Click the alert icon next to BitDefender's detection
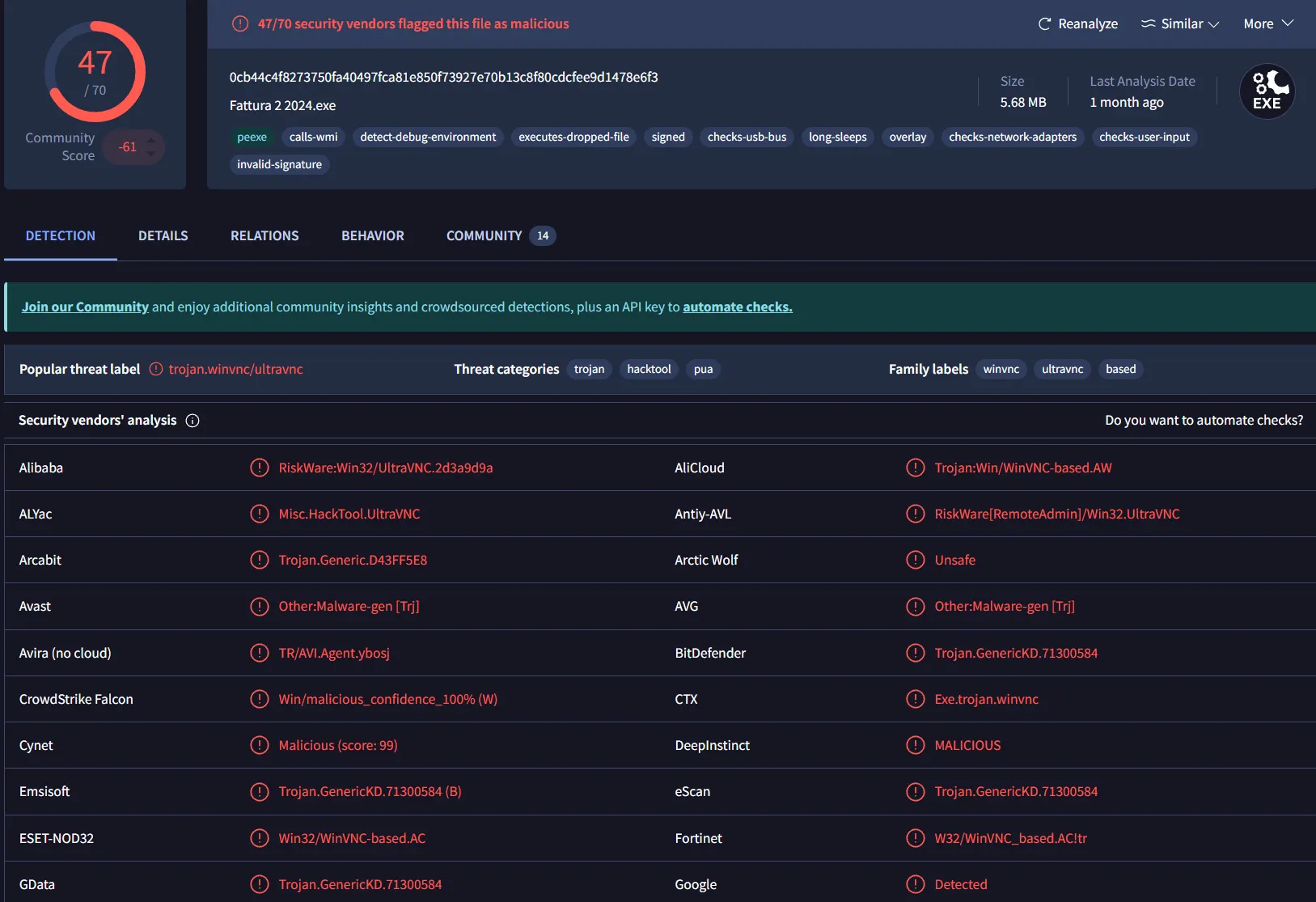This screenshot has width=1316, height=902. point(916,653)
